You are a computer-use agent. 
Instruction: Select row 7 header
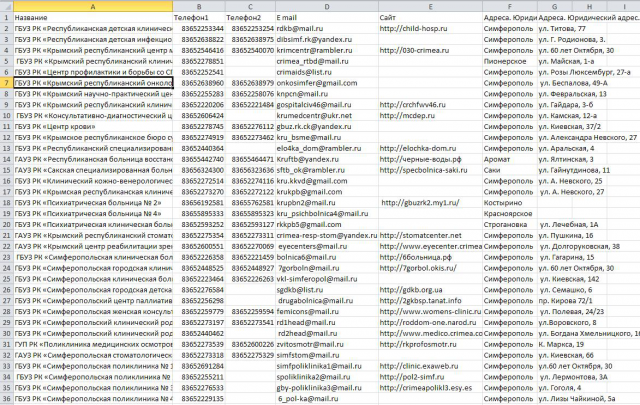7,83
